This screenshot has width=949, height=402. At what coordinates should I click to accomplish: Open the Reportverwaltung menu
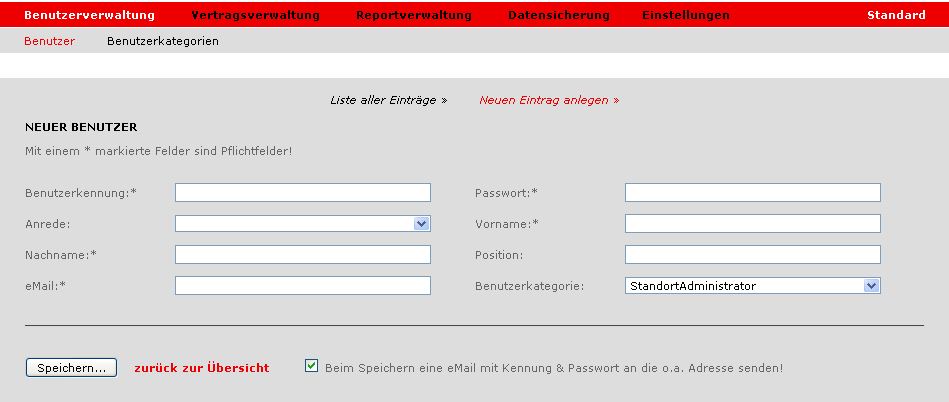tap(414, 15)
